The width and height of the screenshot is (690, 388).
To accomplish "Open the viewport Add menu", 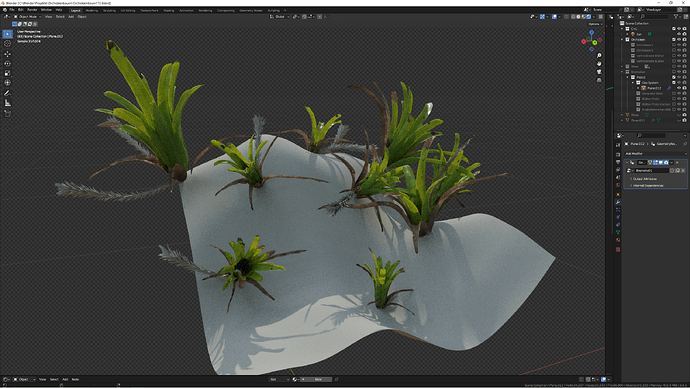I will point(71,17).
